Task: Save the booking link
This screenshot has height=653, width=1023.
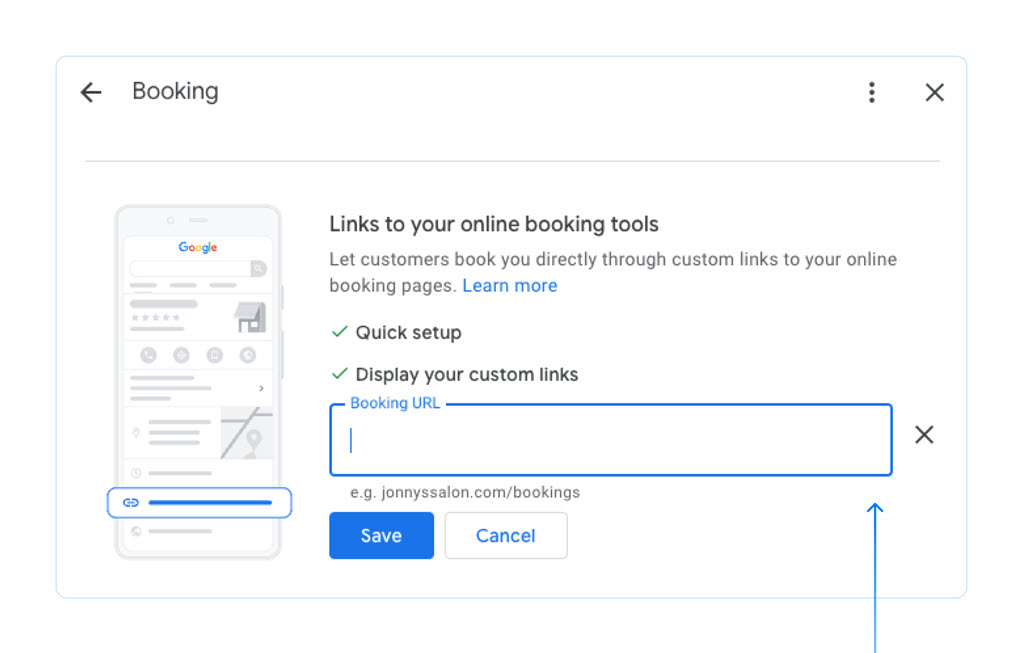Action: pyautogui.click(x=381, y=536)
